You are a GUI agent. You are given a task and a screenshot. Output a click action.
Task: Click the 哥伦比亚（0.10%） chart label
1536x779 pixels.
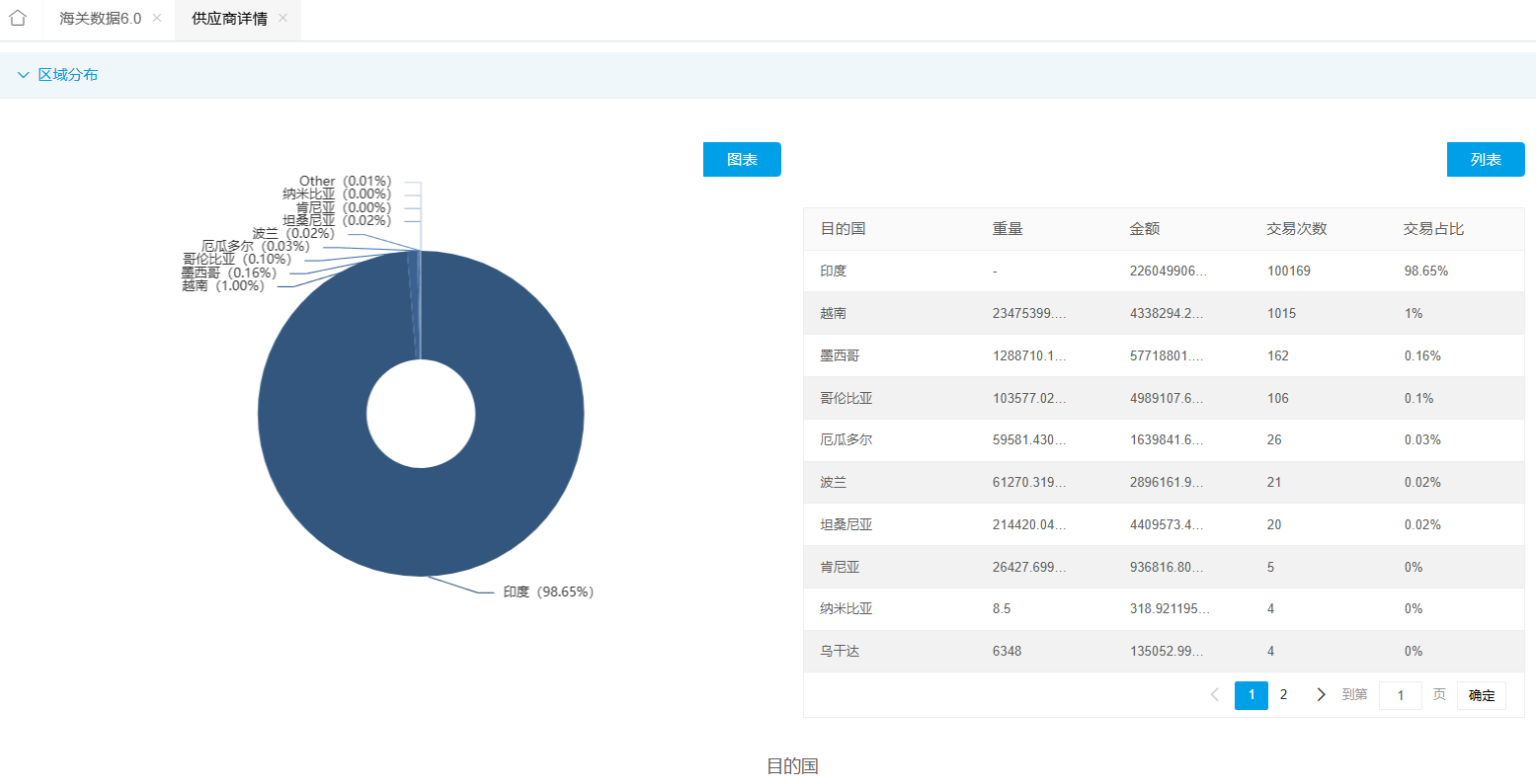coord(237,260)
